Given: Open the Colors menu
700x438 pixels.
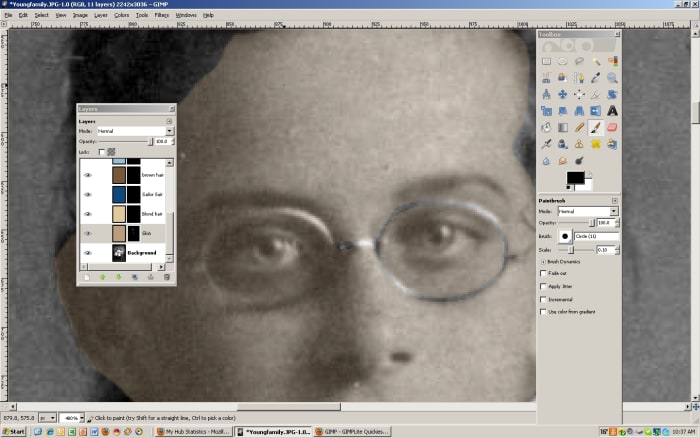Looking at the screenshot, I should tap(121, 15).
